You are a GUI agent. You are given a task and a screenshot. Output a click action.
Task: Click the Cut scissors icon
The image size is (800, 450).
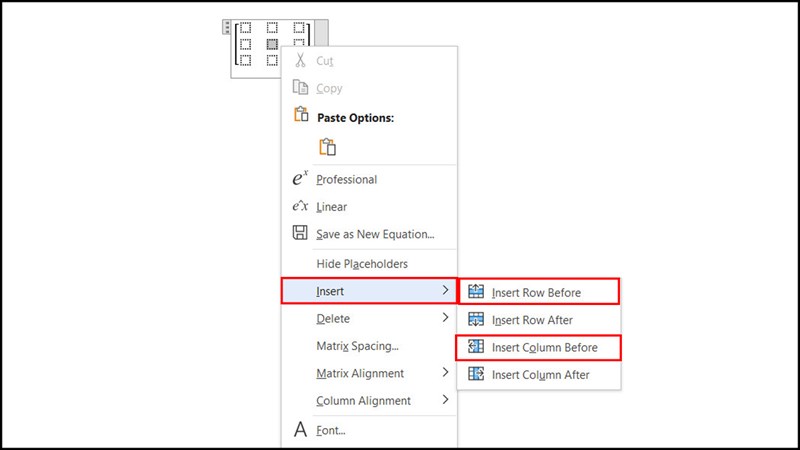click(x=299, y=60)
